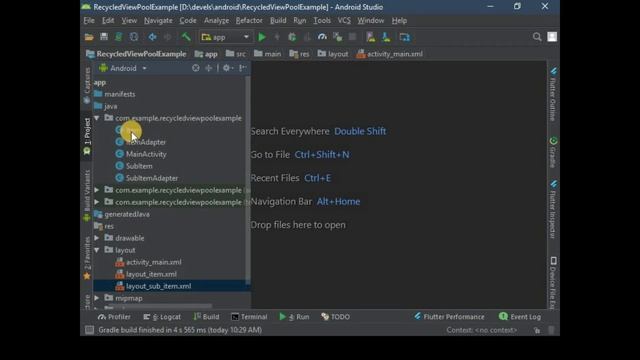Screen dimensions: 640x360
Task: Open the Analyze menu
Action: tap(216, 20)
